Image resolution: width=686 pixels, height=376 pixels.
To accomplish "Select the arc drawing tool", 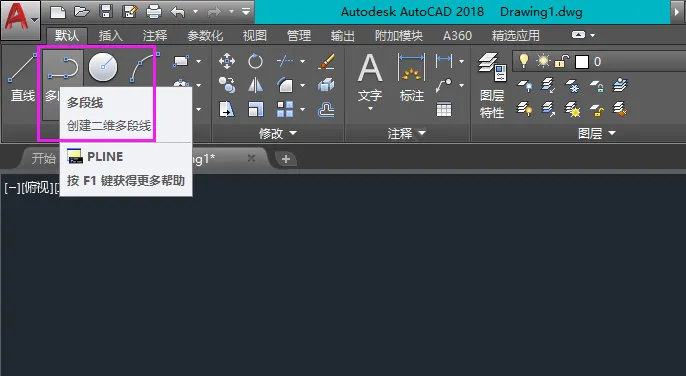I will click(144, 67).
